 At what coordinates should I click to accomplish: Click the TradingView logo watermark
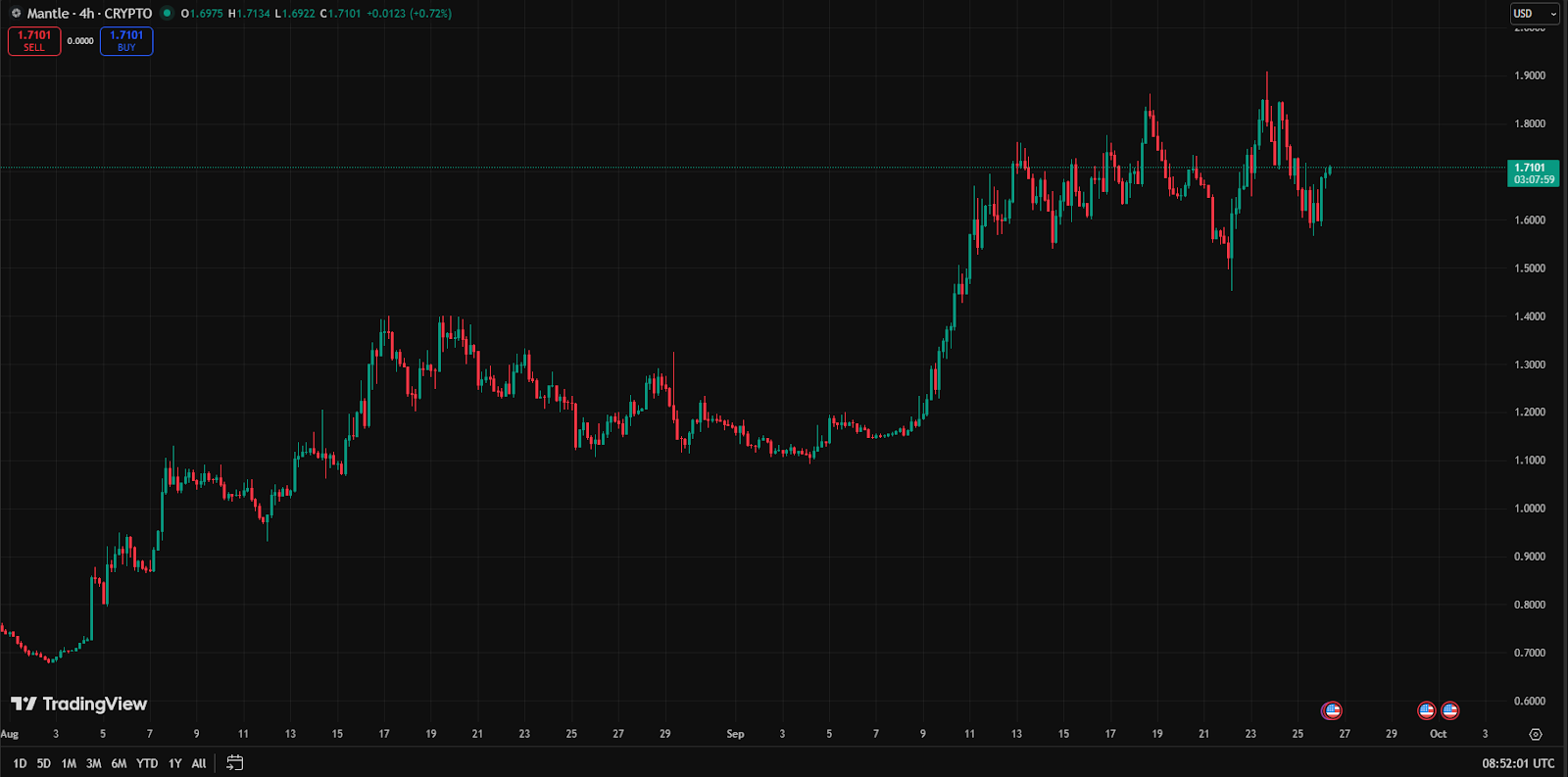point(78,704)
